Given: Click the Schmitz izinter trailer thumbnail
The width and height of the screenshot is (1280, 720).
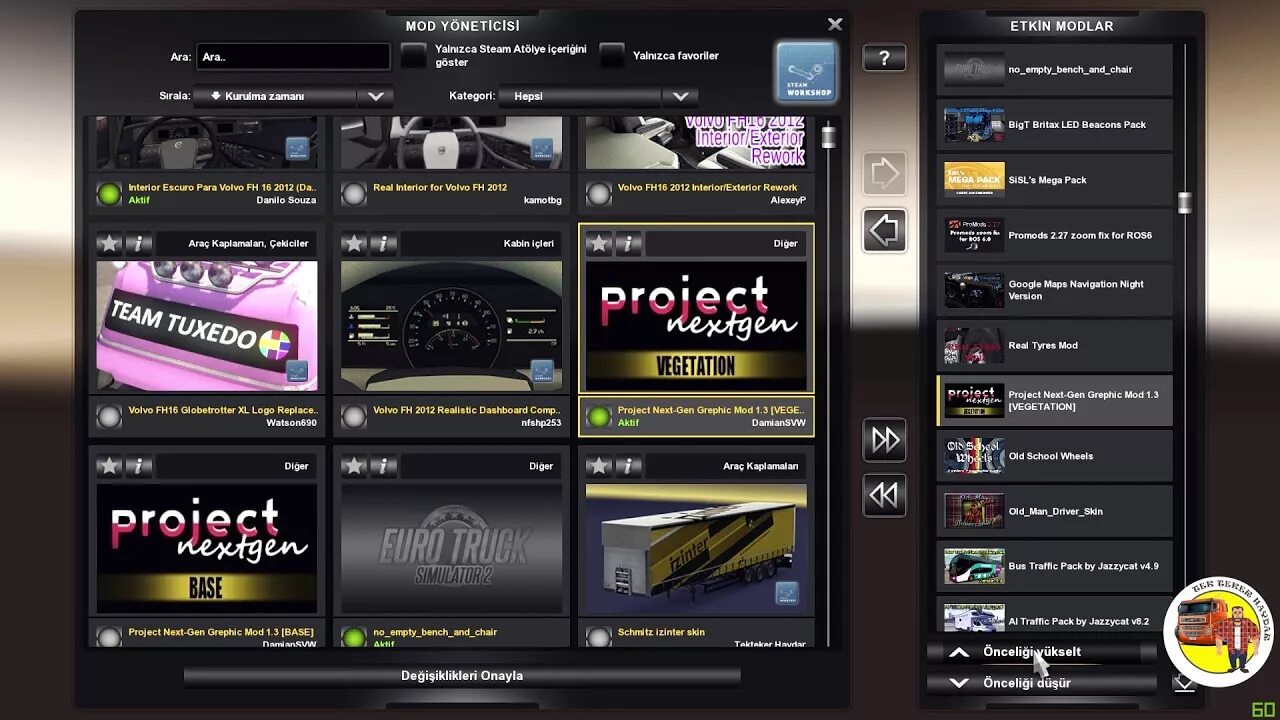Looking at the screenshot, I should 696,549.
